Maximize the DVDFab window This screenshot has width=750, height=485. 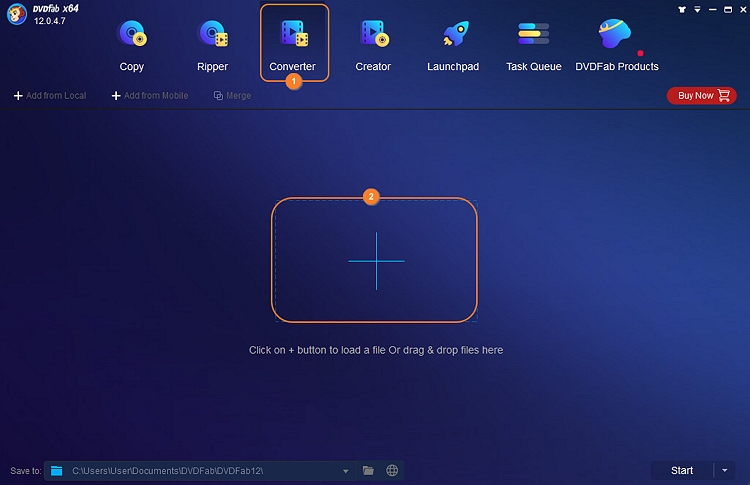click(728, 10)
